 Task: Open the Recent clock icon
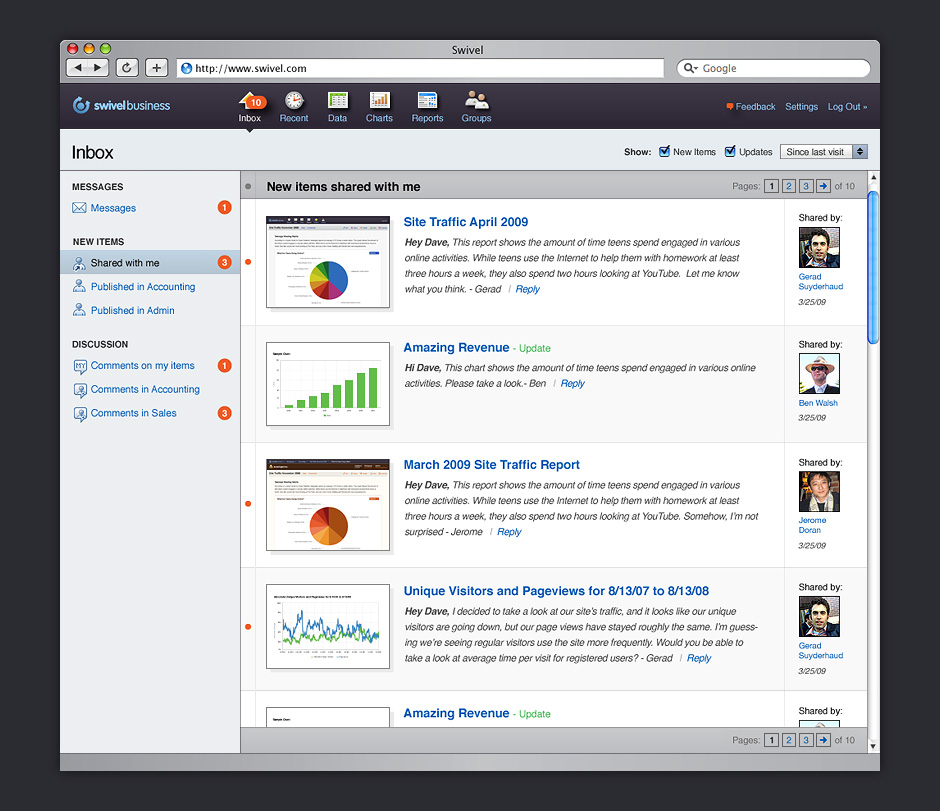[294, 101]
